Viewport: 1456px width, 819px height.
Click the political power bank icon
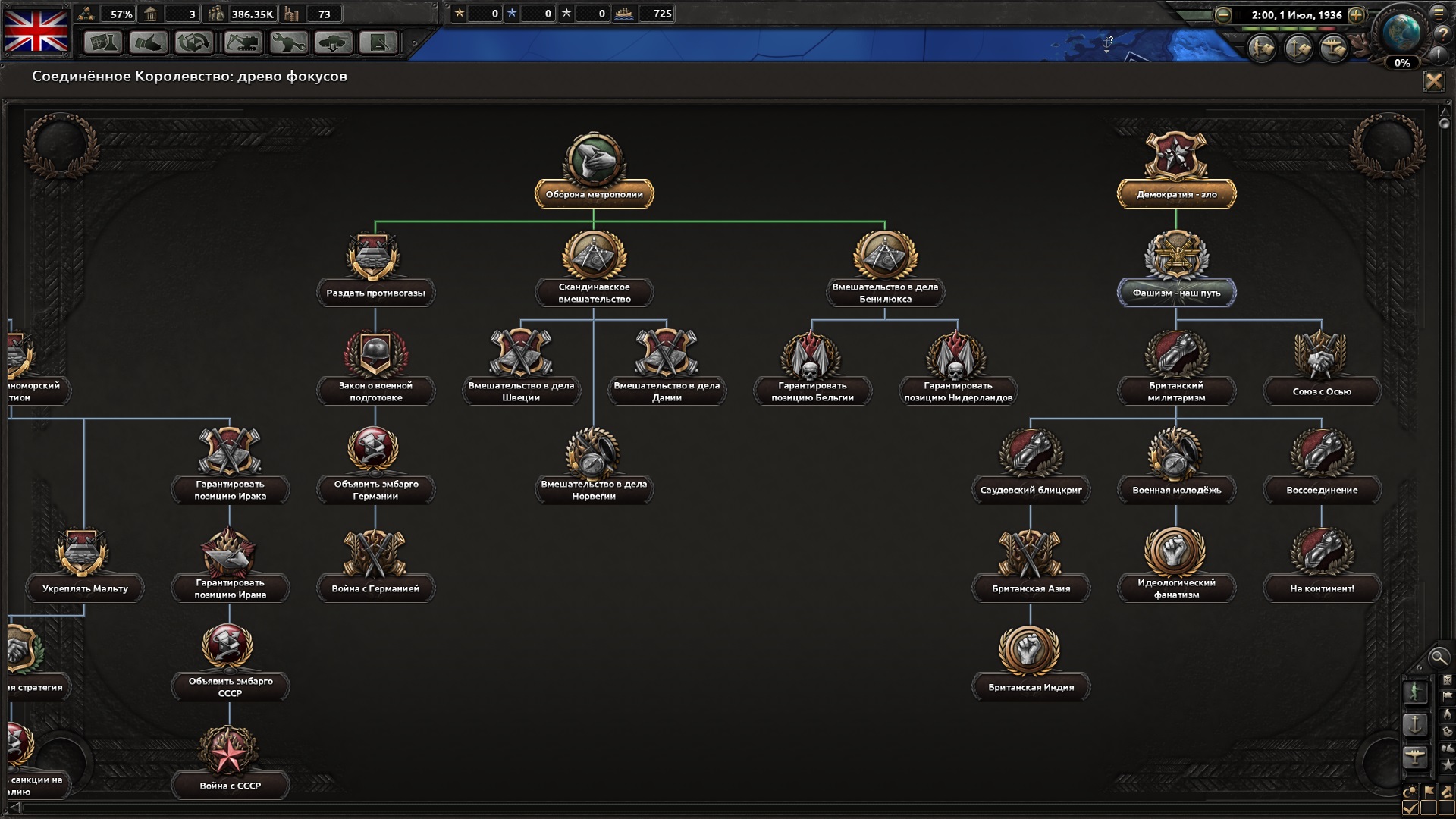pyautogui.click(x=151, y=14)
